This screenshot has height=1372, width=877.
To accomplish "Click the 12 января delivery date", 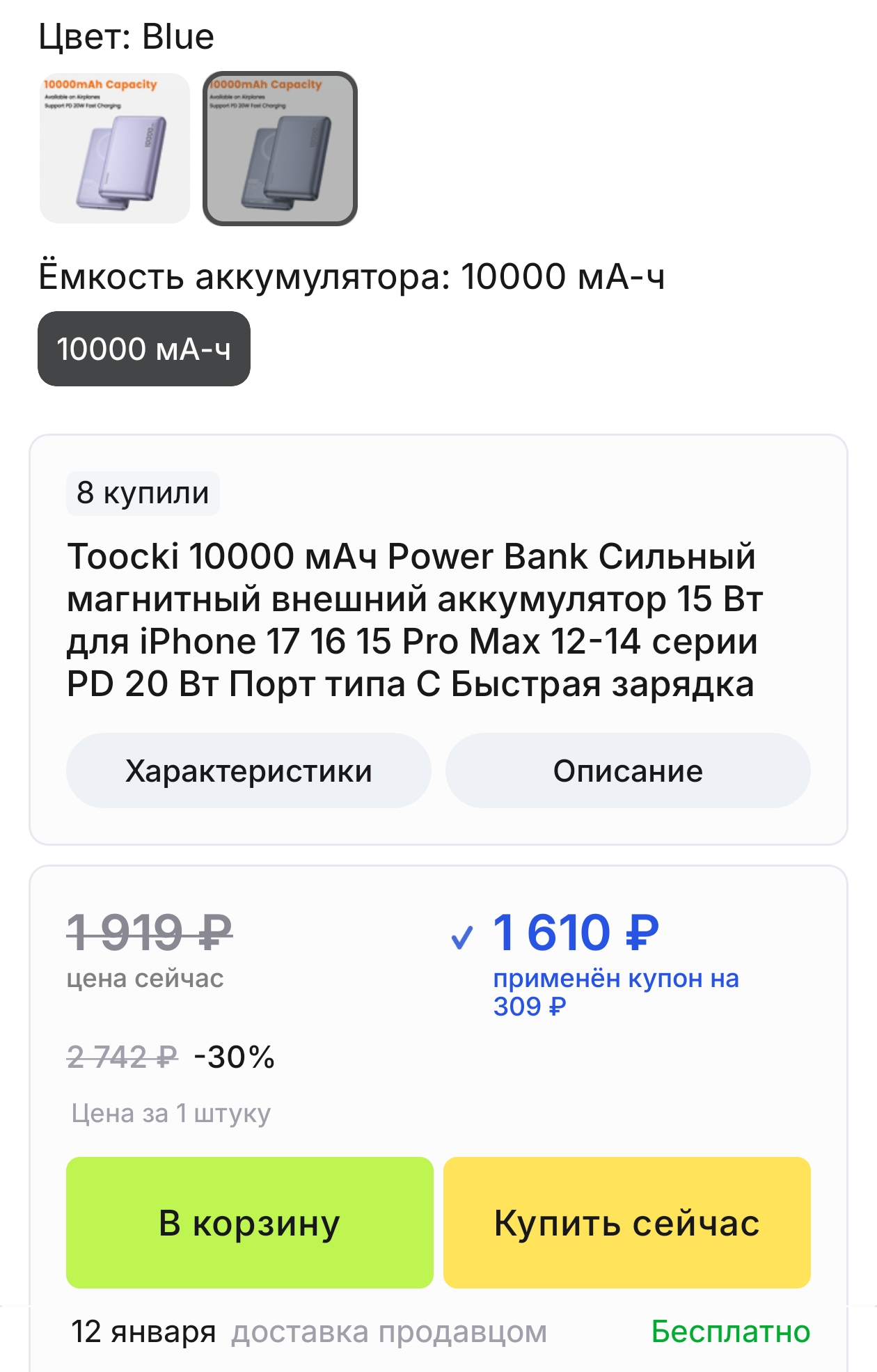I will click(x=143, y=1332).
